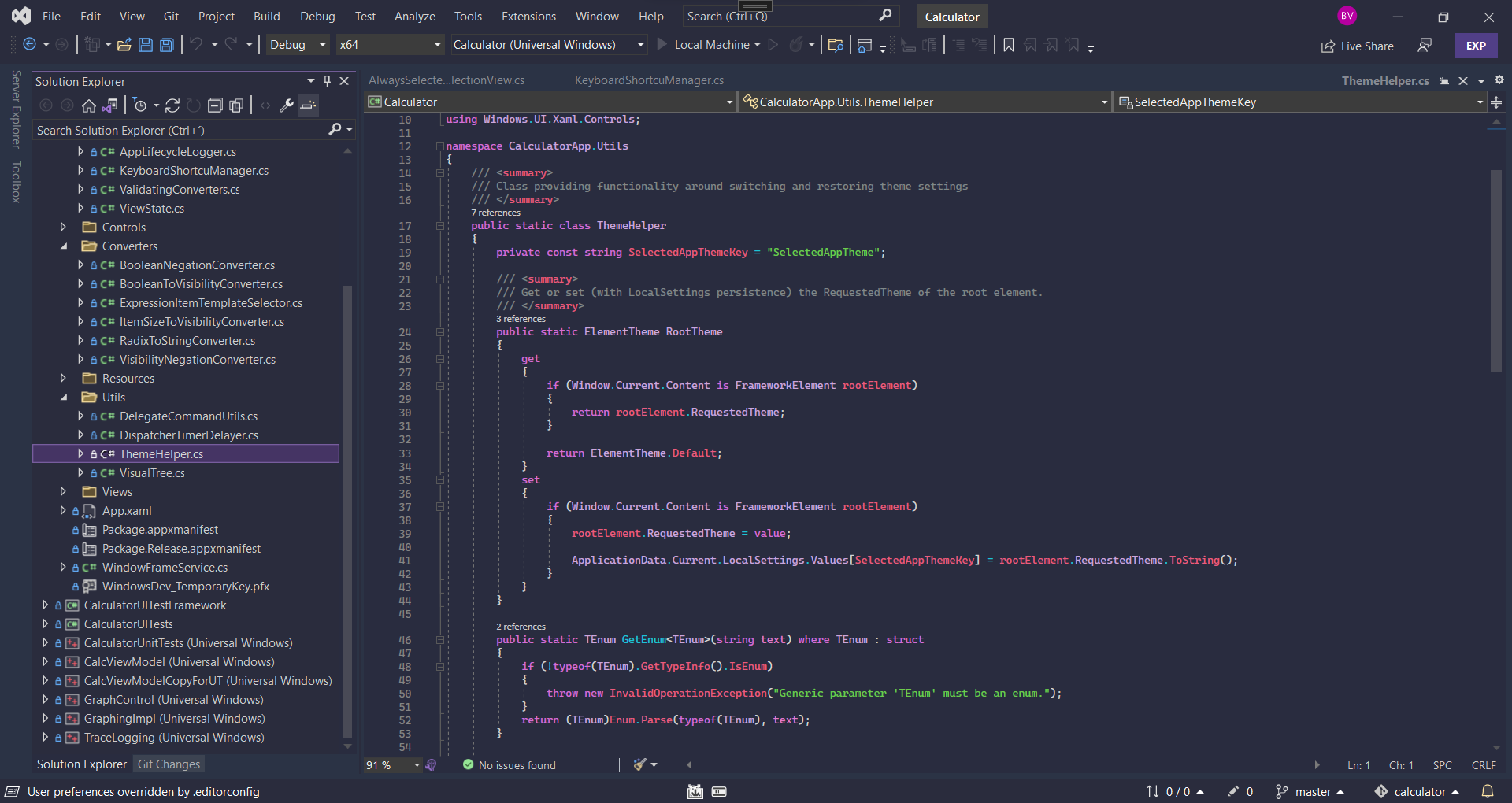This screenshot has width=1512, height=803.
Task: Click the Hot Reload flame icon
Action: coord(796,45)
